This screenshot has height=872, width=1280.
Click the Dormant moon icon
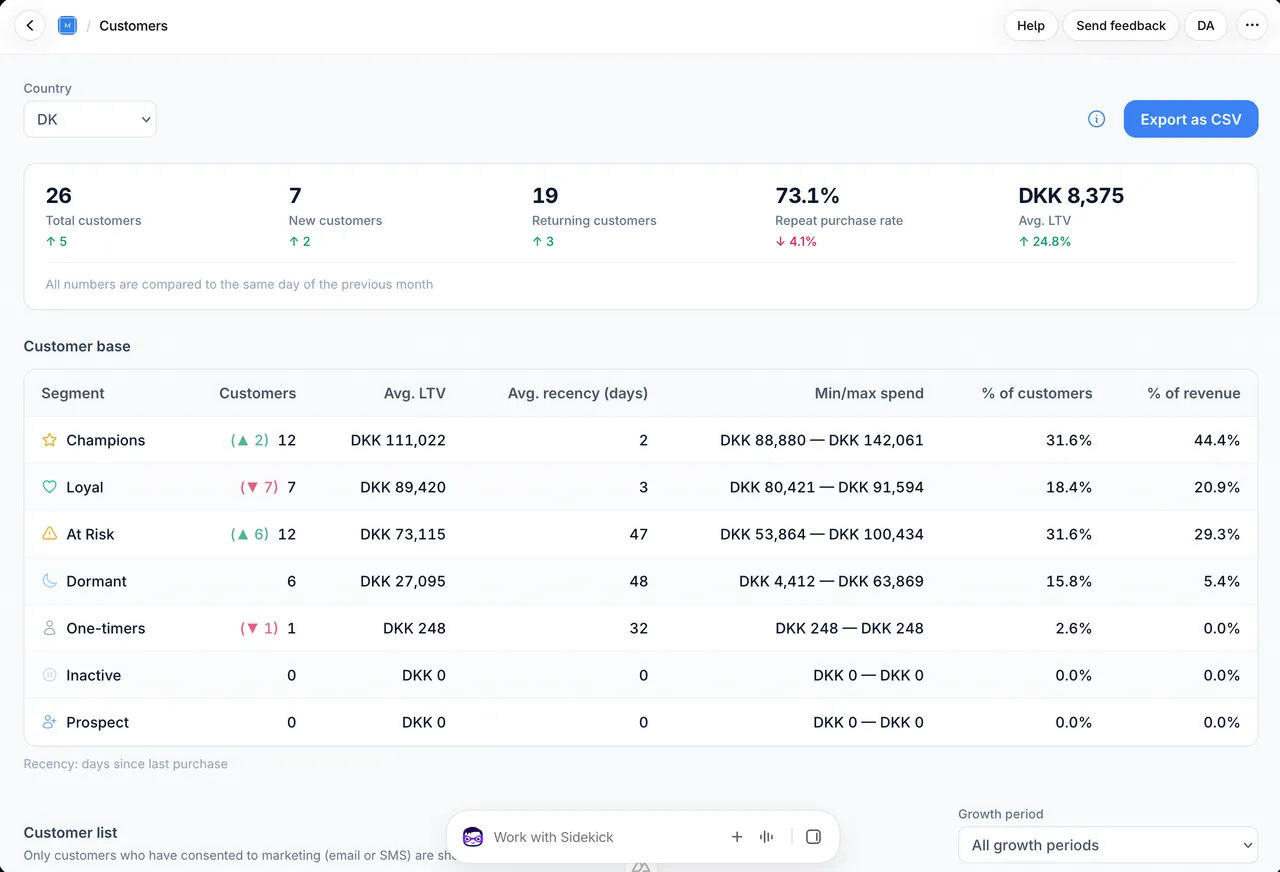pyautogui.click(x=49, y=581)
